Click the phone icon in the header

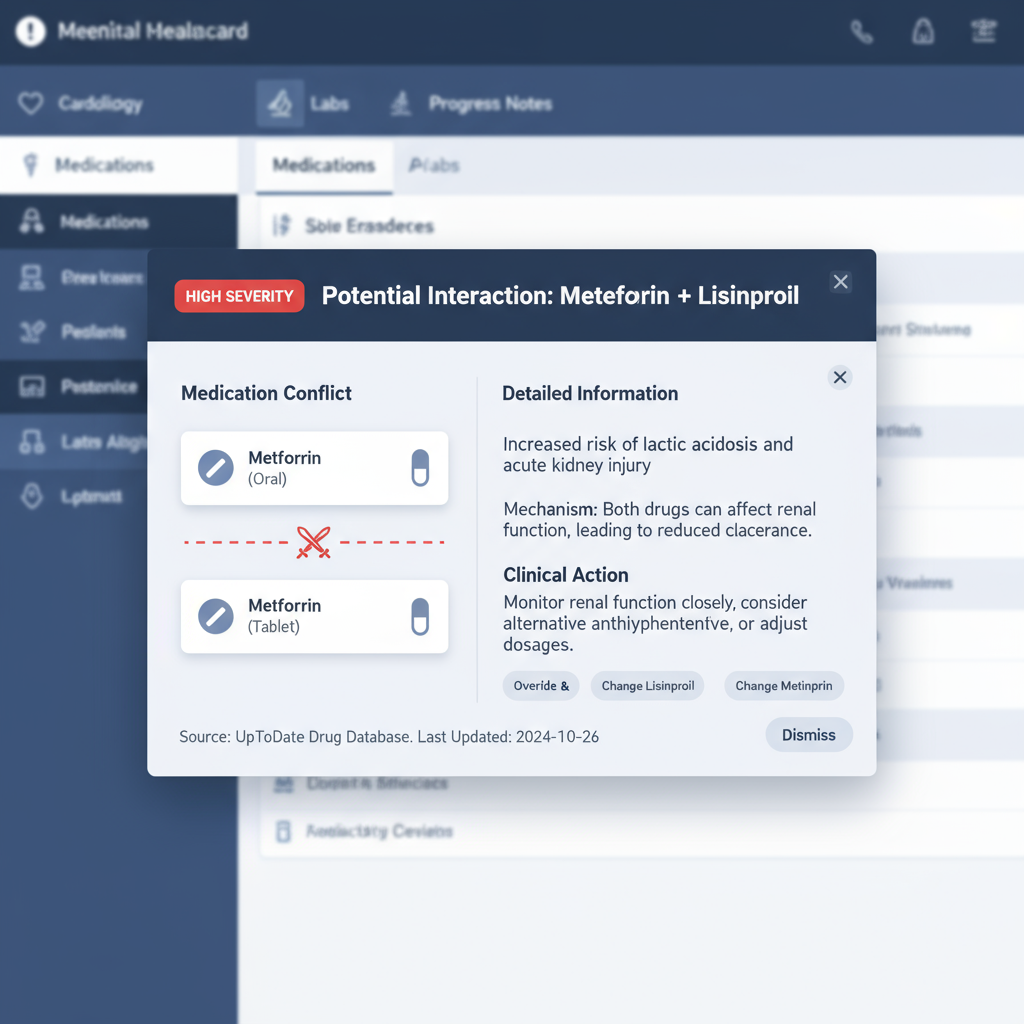click(862, 31)
